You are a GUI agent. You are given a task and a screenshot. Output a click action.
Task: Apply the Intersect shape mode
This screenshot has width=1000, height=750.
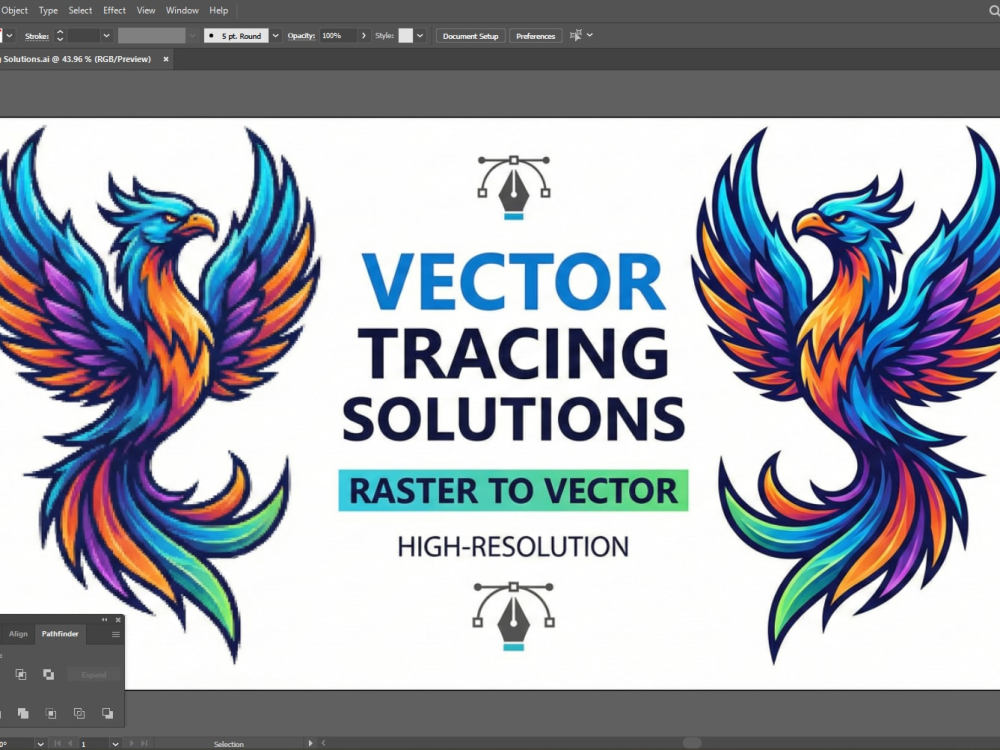[x=21, y=674]
